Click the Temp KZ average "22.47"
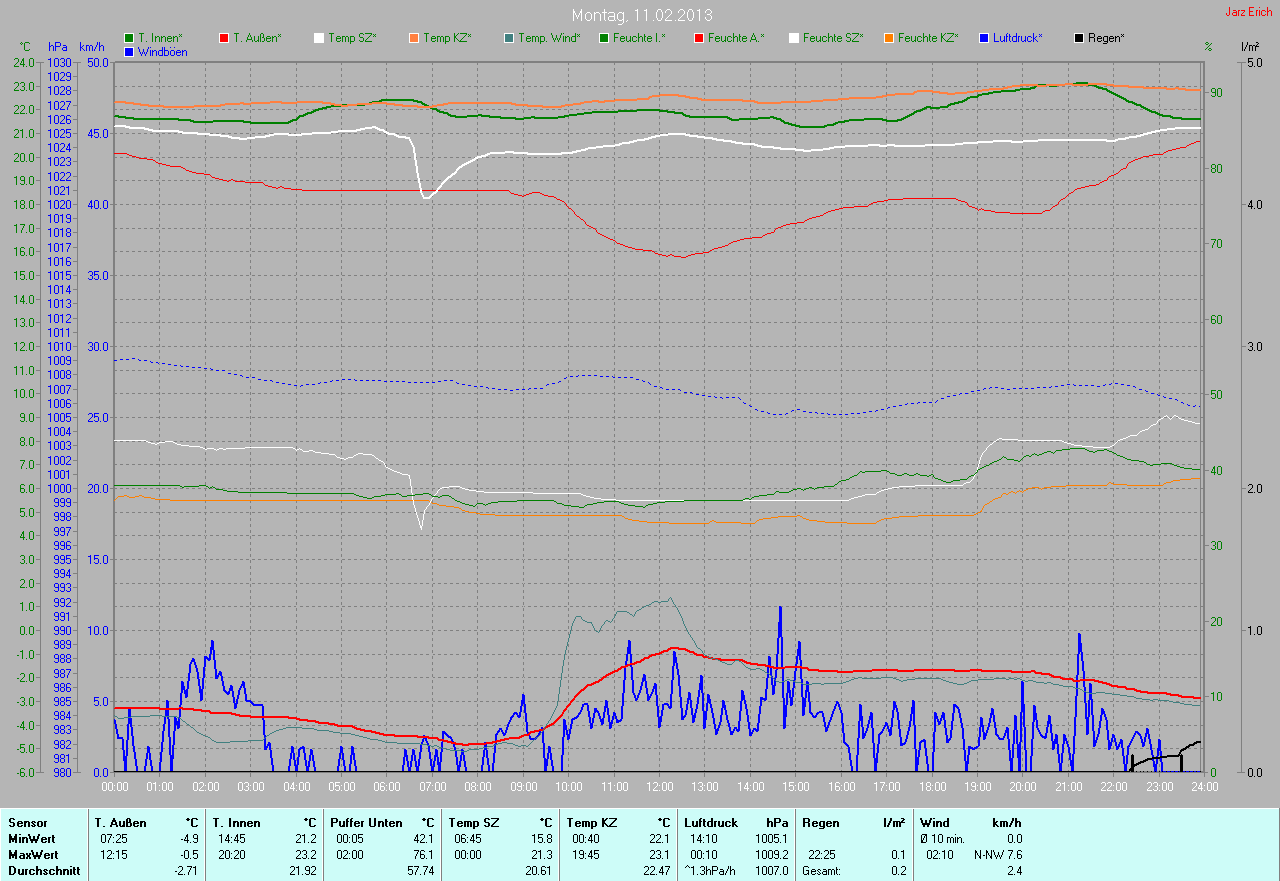The height and width of the screenshot is (881, 1280). pos(656,871)
